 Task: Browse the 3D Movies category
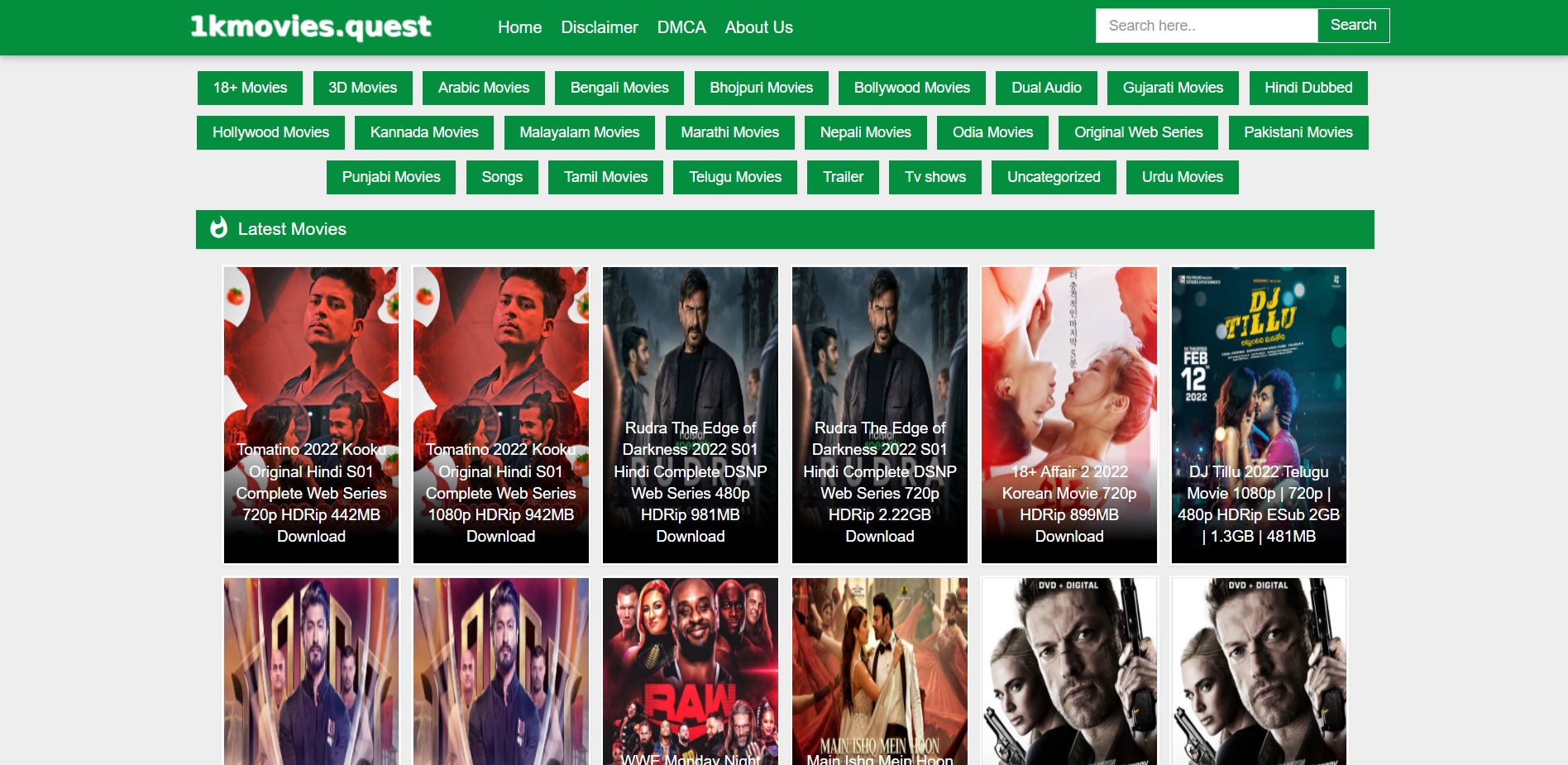[x=362, y=88]
